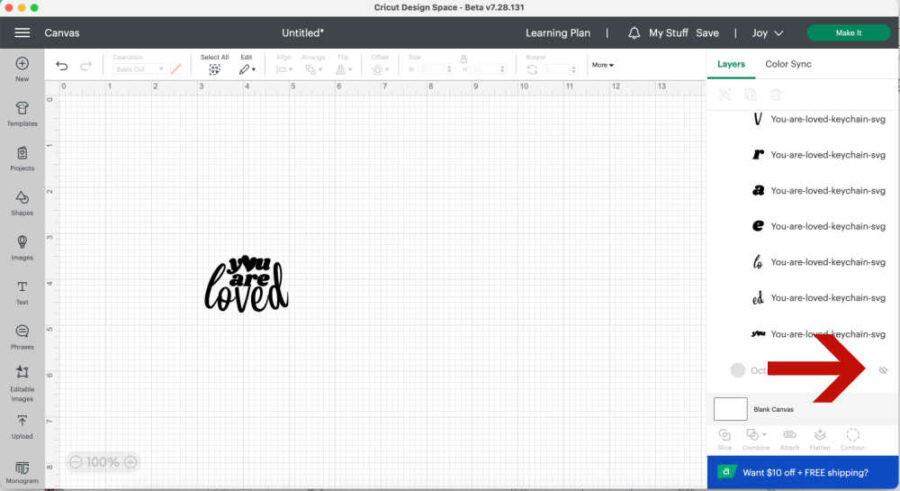Open the hamburger menu
This screenshot has height=491, width=900.
[21, 33]
